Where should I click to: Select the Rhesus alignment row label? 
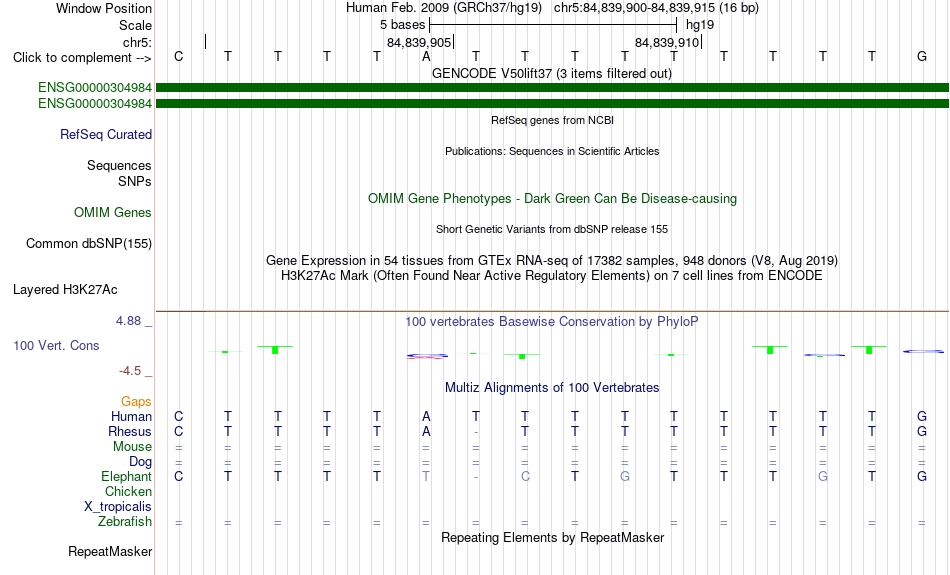click(x=130, y=431)
